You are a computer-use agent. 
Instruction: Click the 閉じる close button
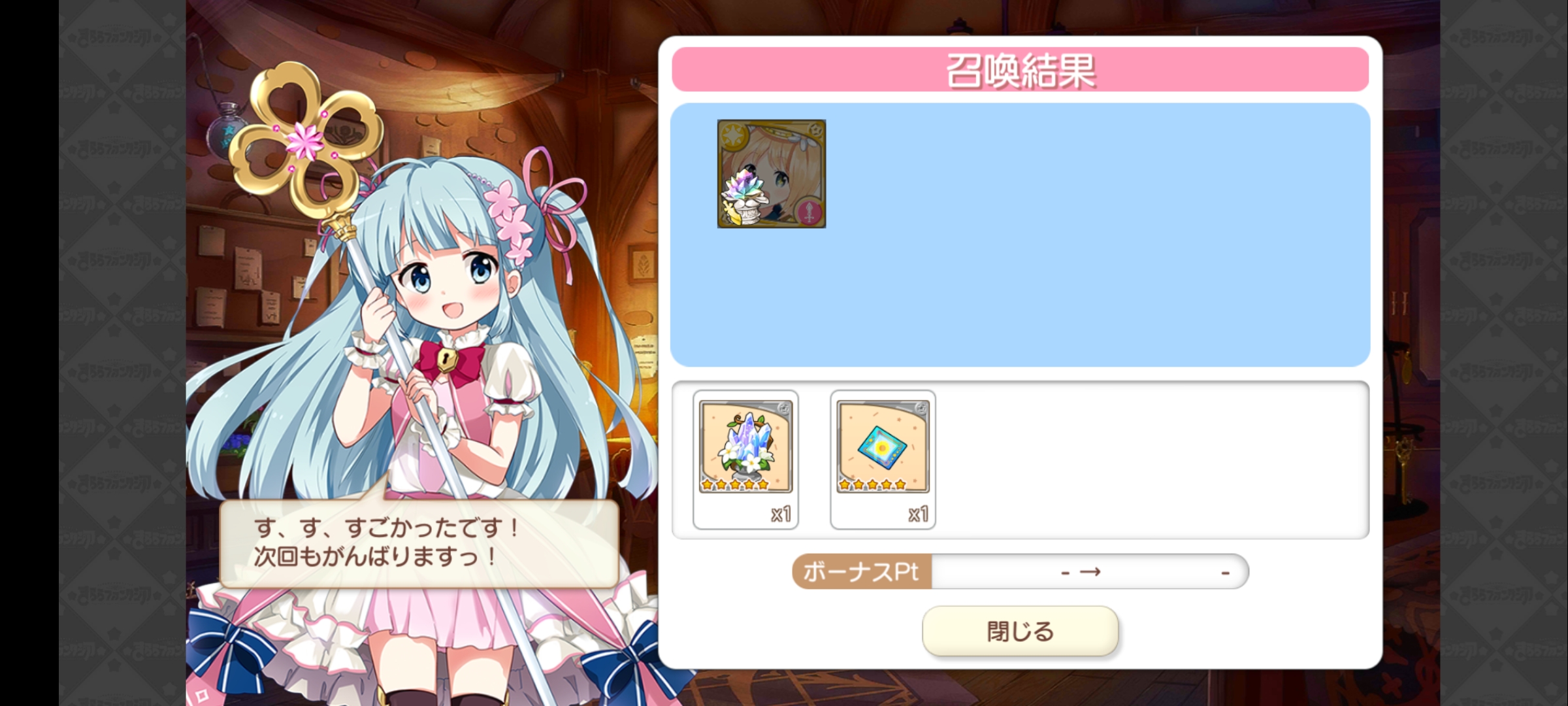(1020, 631)
